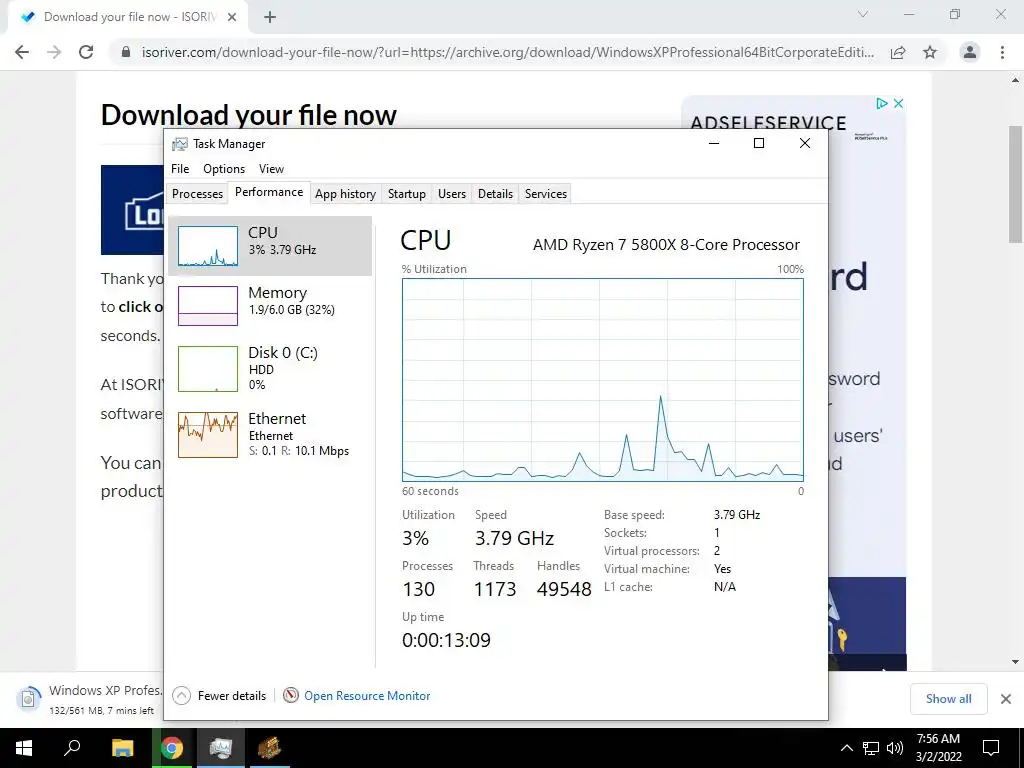Expand hidden system tray icons chevron

point(846,748)
